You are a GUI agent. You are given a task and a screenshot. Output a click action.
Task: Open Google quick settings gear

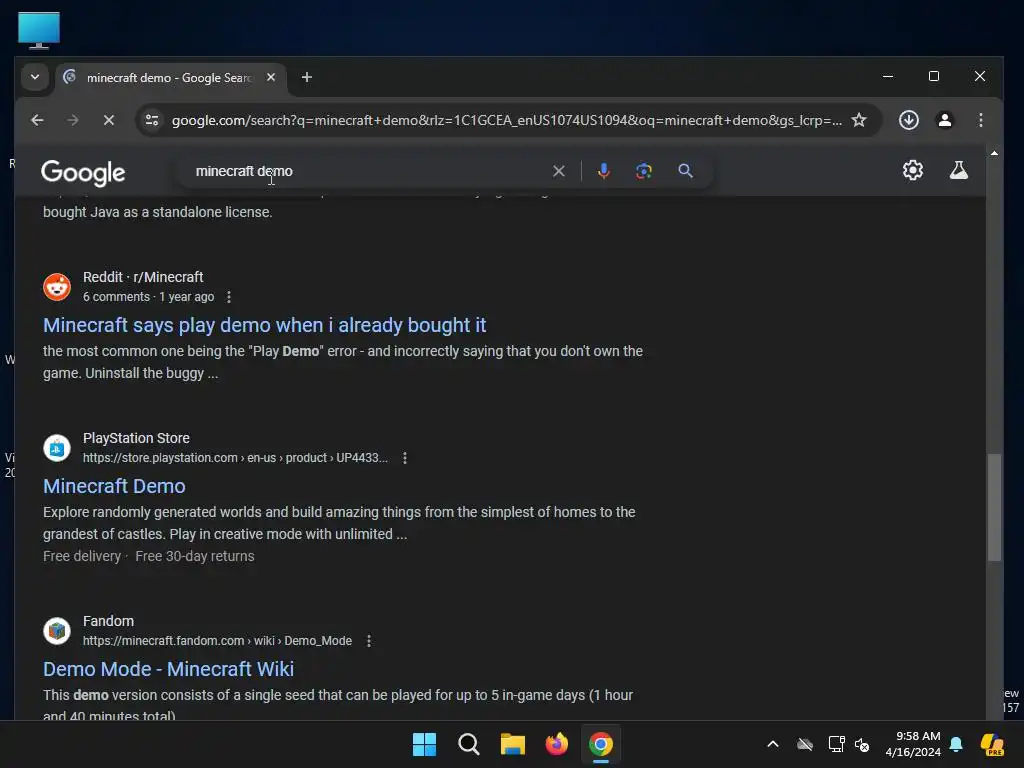pyautogui.click(x=912, y=170)
